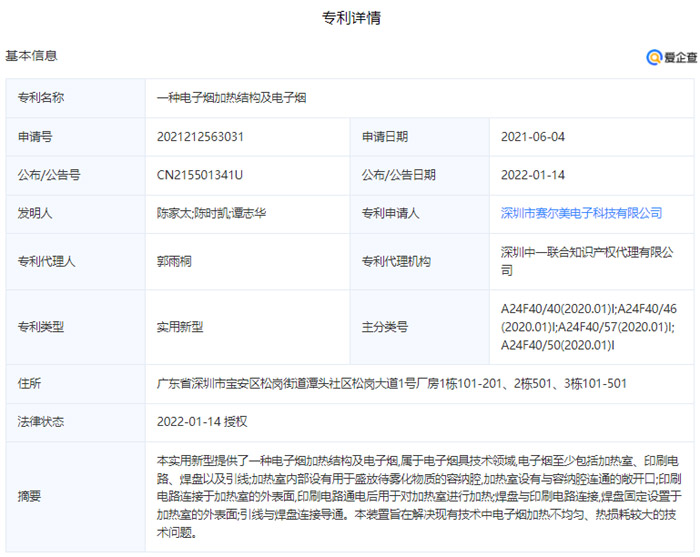Click the application date 2021-06-04
Screen dimensions: 700x557
[x=533, y=137]
